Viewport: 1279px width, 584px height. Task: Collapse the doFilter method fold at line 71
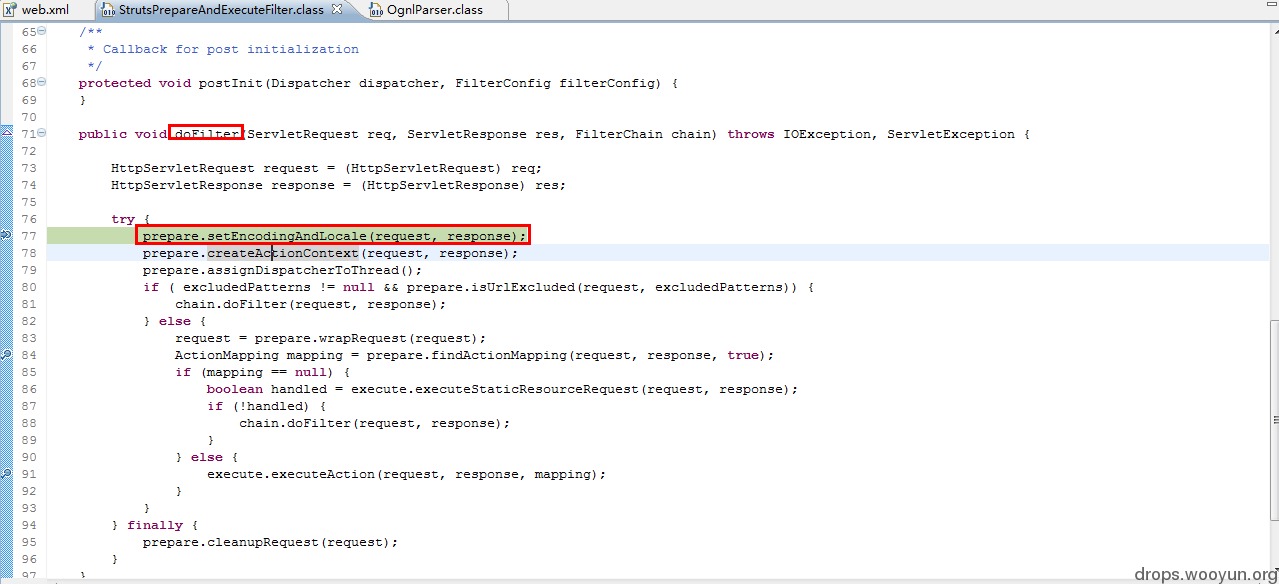[x=42, y=134]
